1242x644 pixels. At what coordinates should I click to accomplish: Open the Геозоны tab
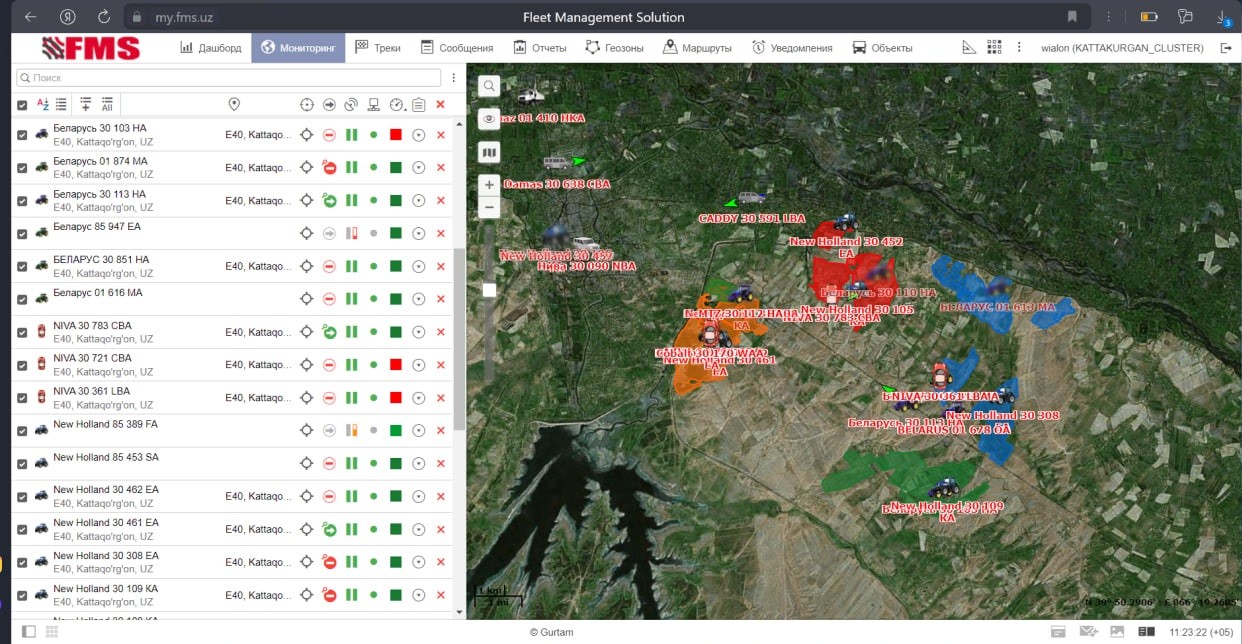614,48
